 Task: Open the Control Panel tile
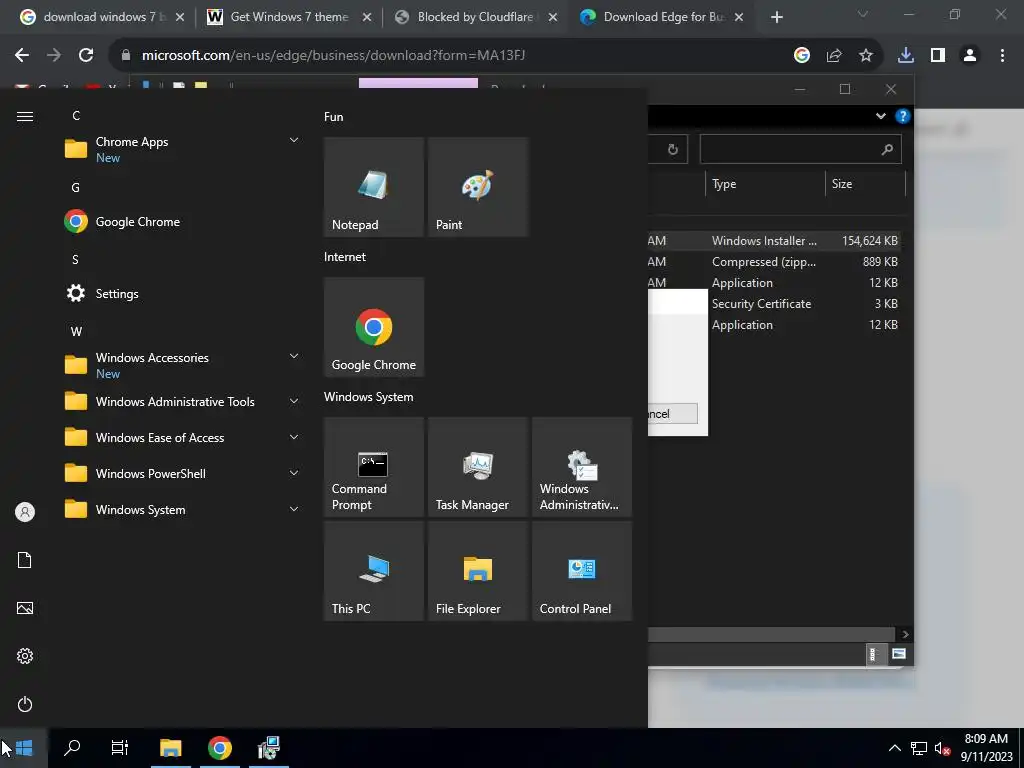582,571
